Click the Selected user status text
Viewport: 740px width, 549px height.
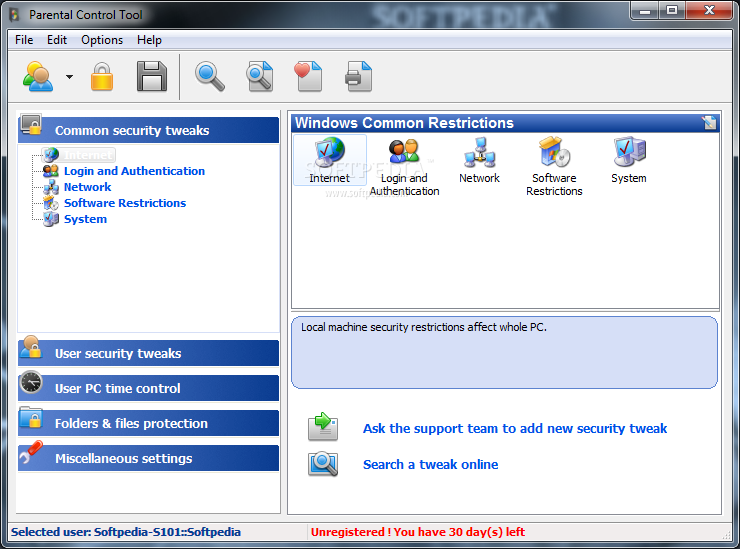126,532
